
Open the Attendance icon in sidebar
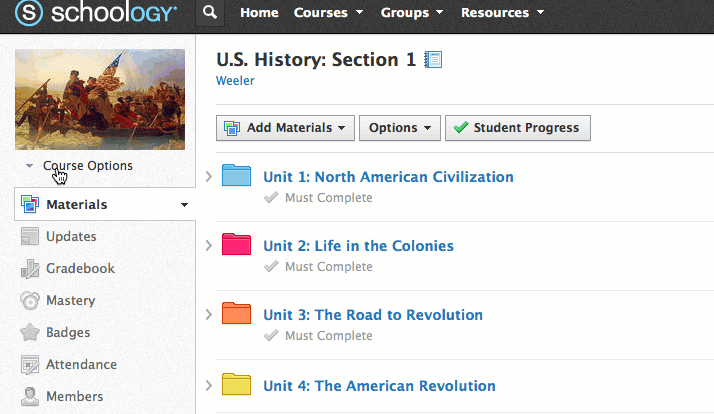30,365
